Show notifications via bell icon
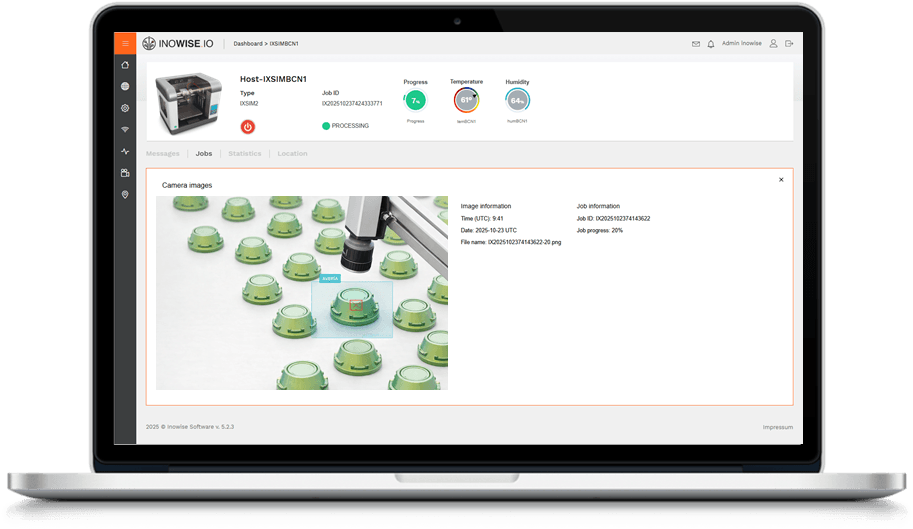The height and width of the screenshot is (529, 913). click(x=711, y=44)
